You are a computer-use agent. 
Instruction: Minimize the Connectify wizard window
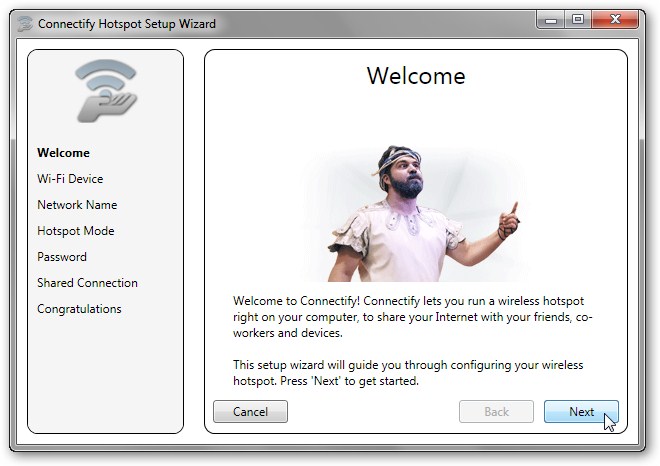pyautogui.click(x=551, y=19)
